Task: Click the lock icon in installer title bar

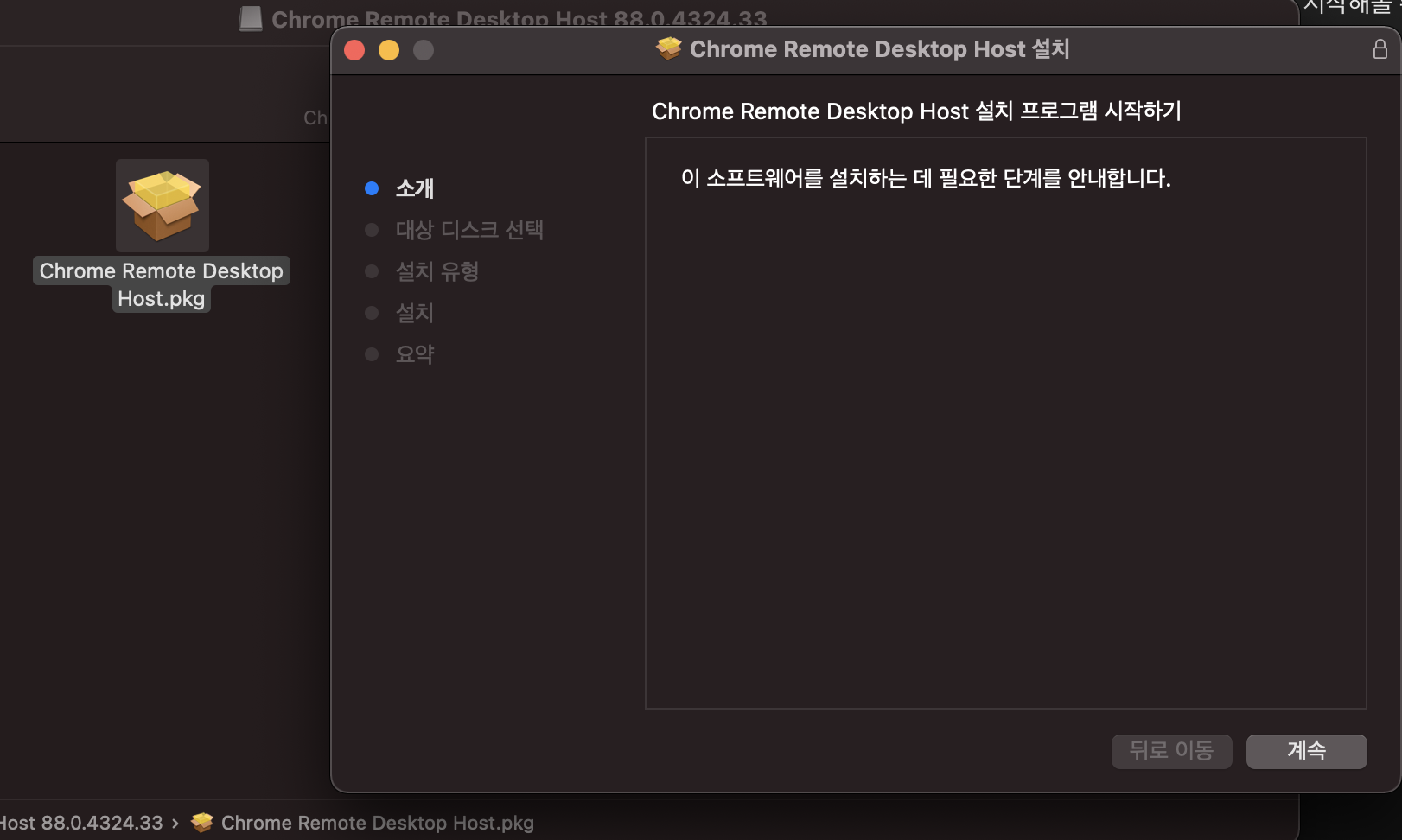Action: pos(1380,49)
